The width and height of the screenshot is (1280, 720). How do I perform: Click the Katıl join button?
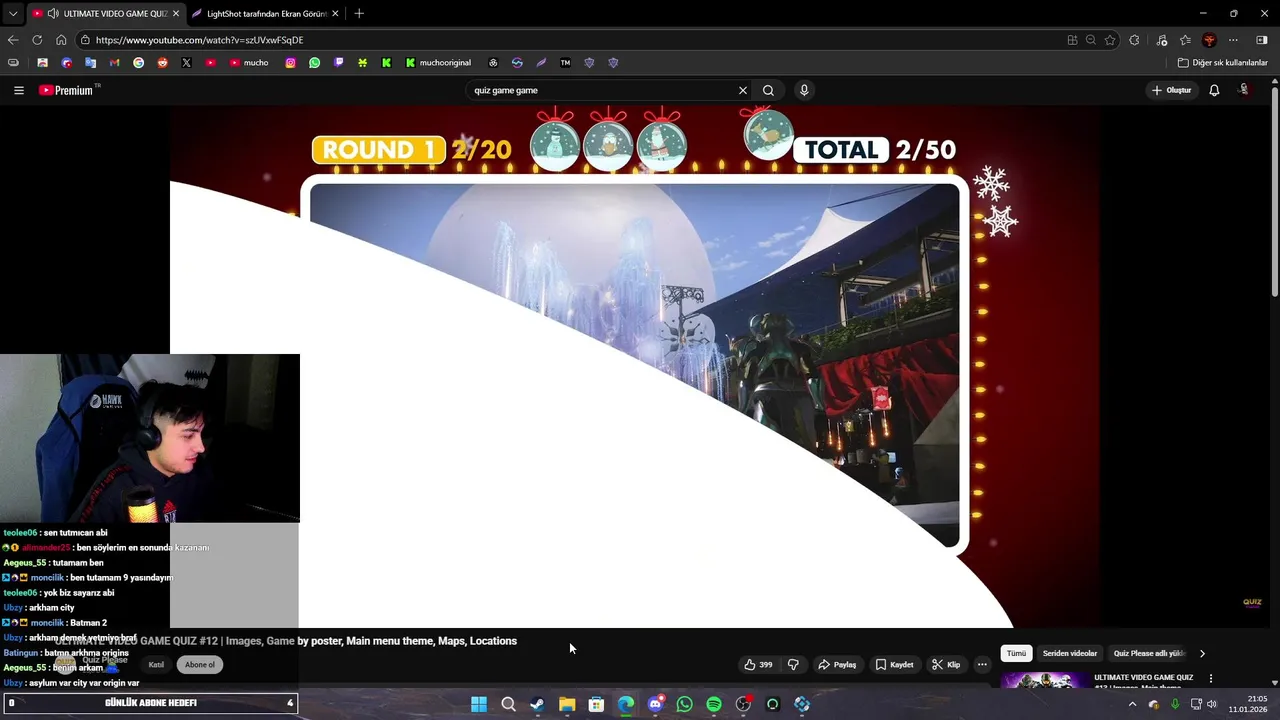pos(156,664)
